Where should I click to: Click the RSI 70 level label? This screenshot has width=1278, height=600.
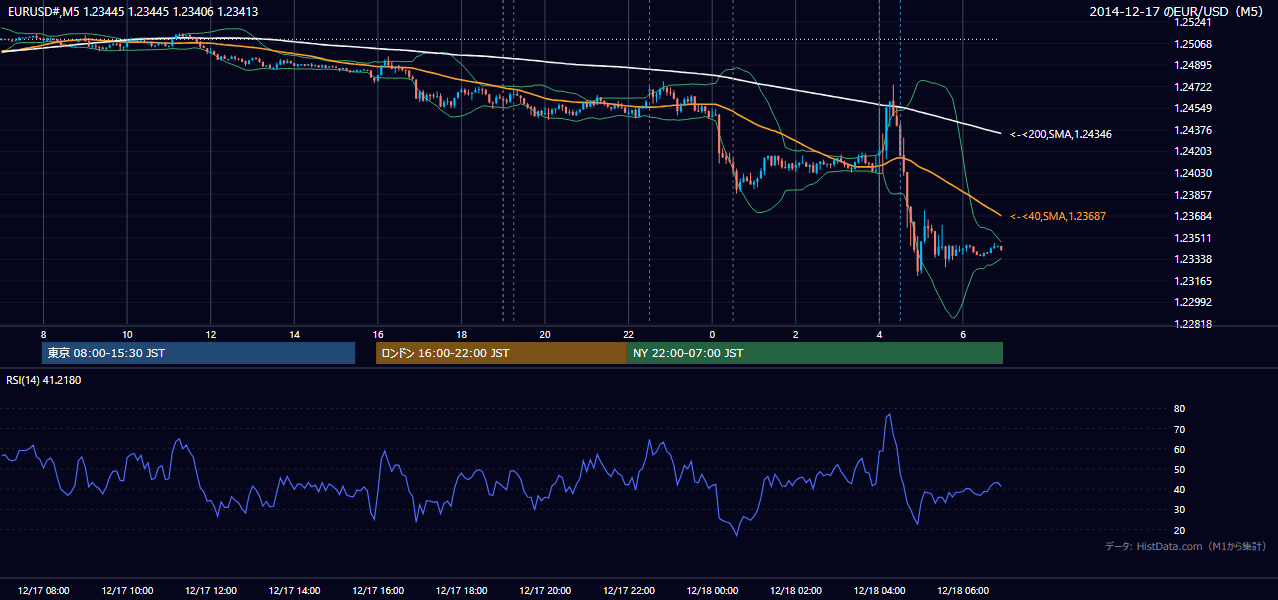coord(1179,429)
